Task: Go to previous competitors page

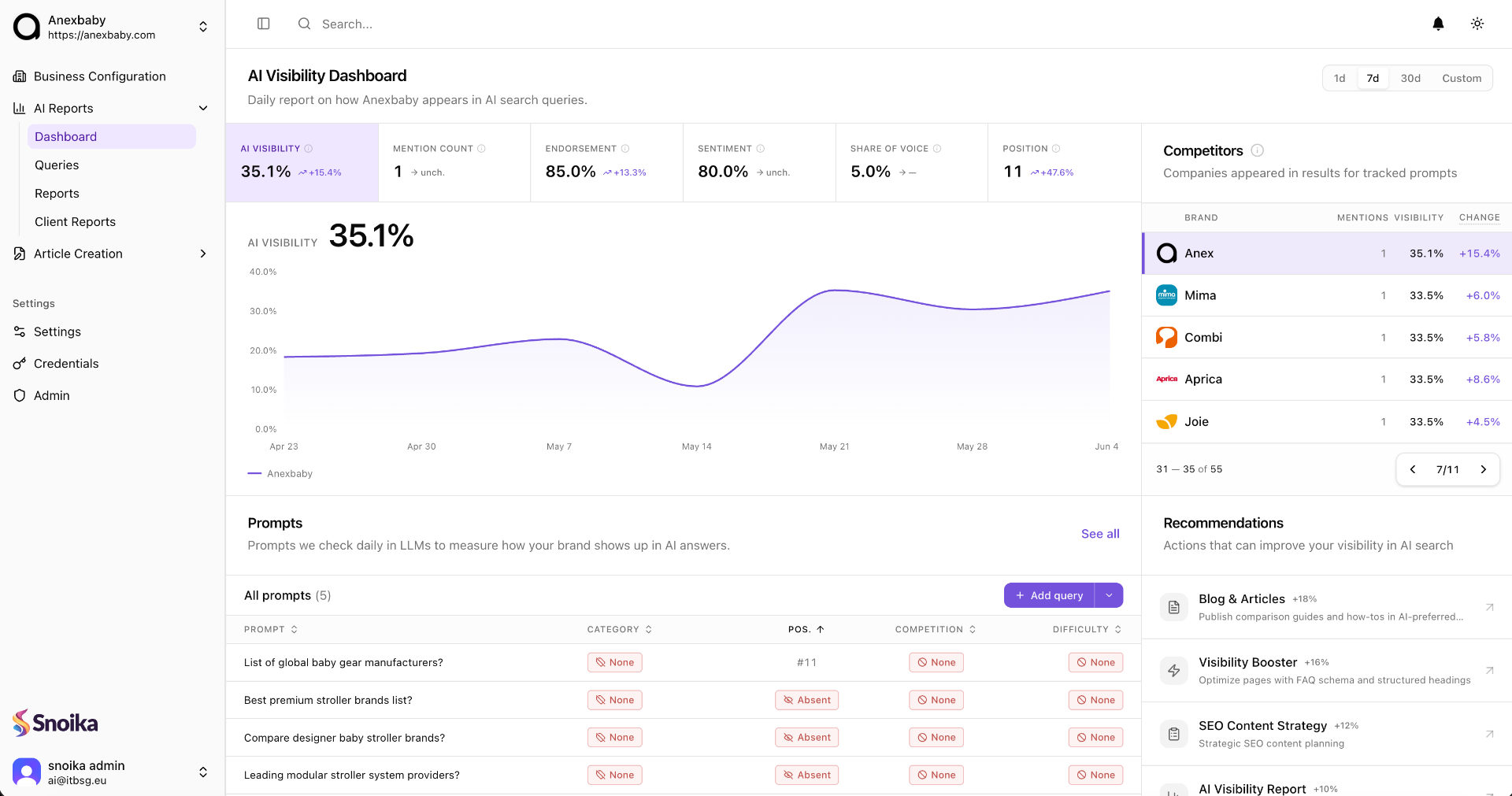Action: coord(1413,469)
